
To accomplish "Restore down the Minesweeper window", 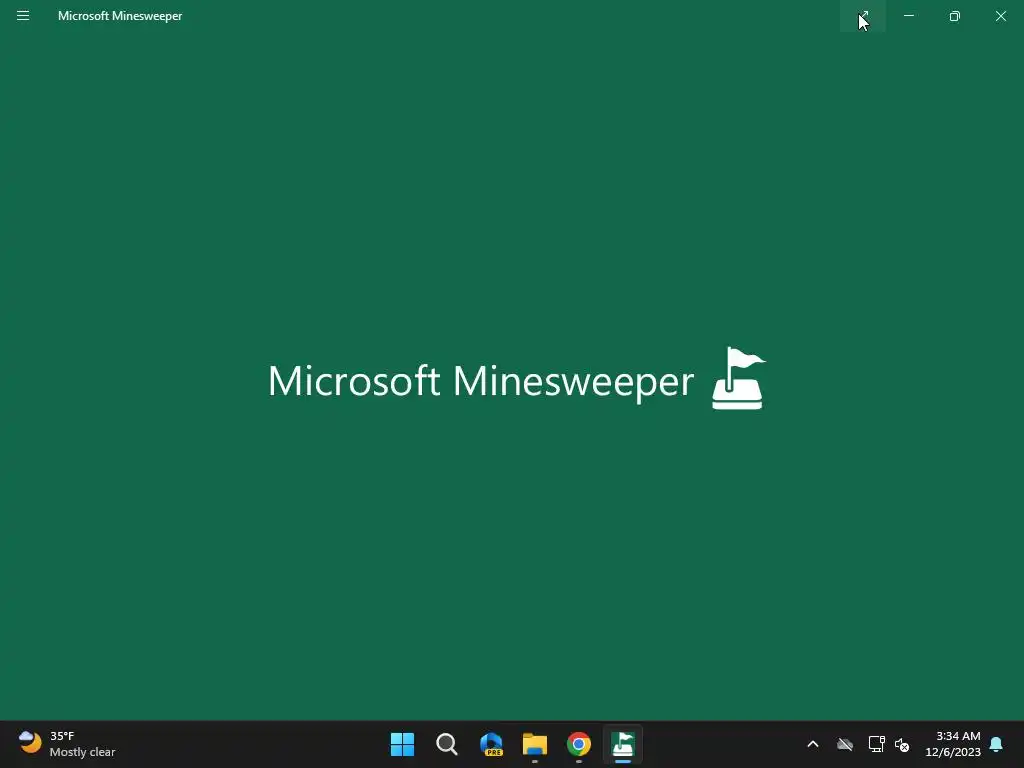I will (954, 16).
